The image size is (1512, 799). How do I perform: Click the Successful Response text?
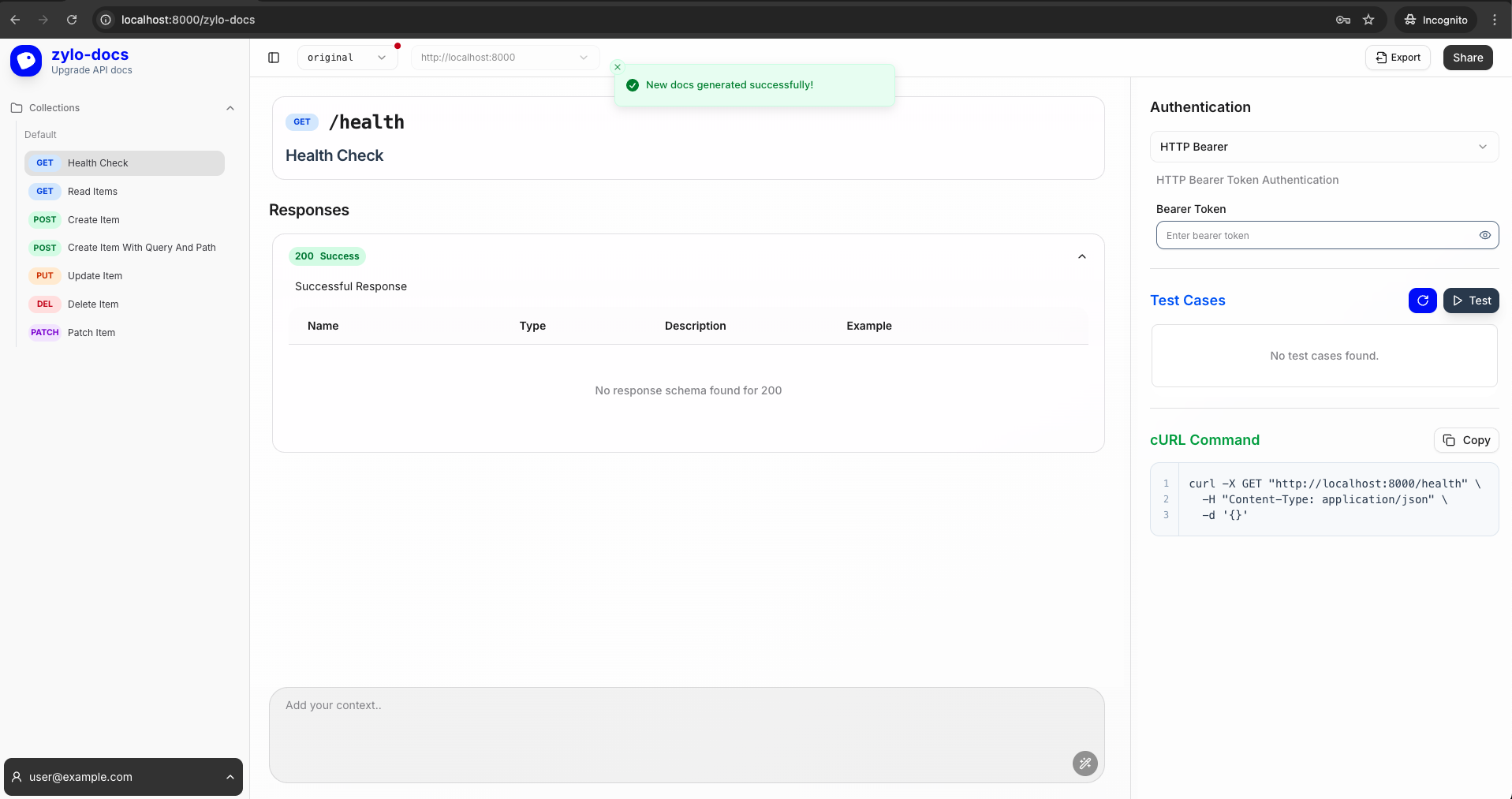click(351, 286)
